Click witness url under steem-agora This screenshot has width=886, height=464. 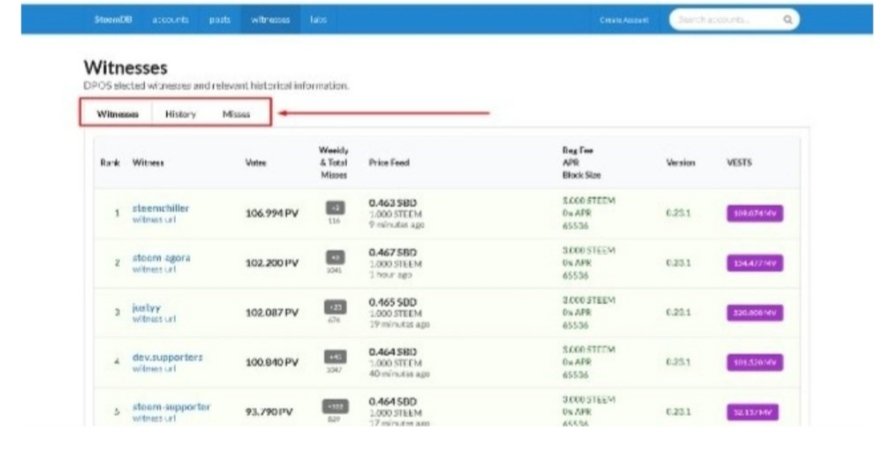(x=154, y=269)
